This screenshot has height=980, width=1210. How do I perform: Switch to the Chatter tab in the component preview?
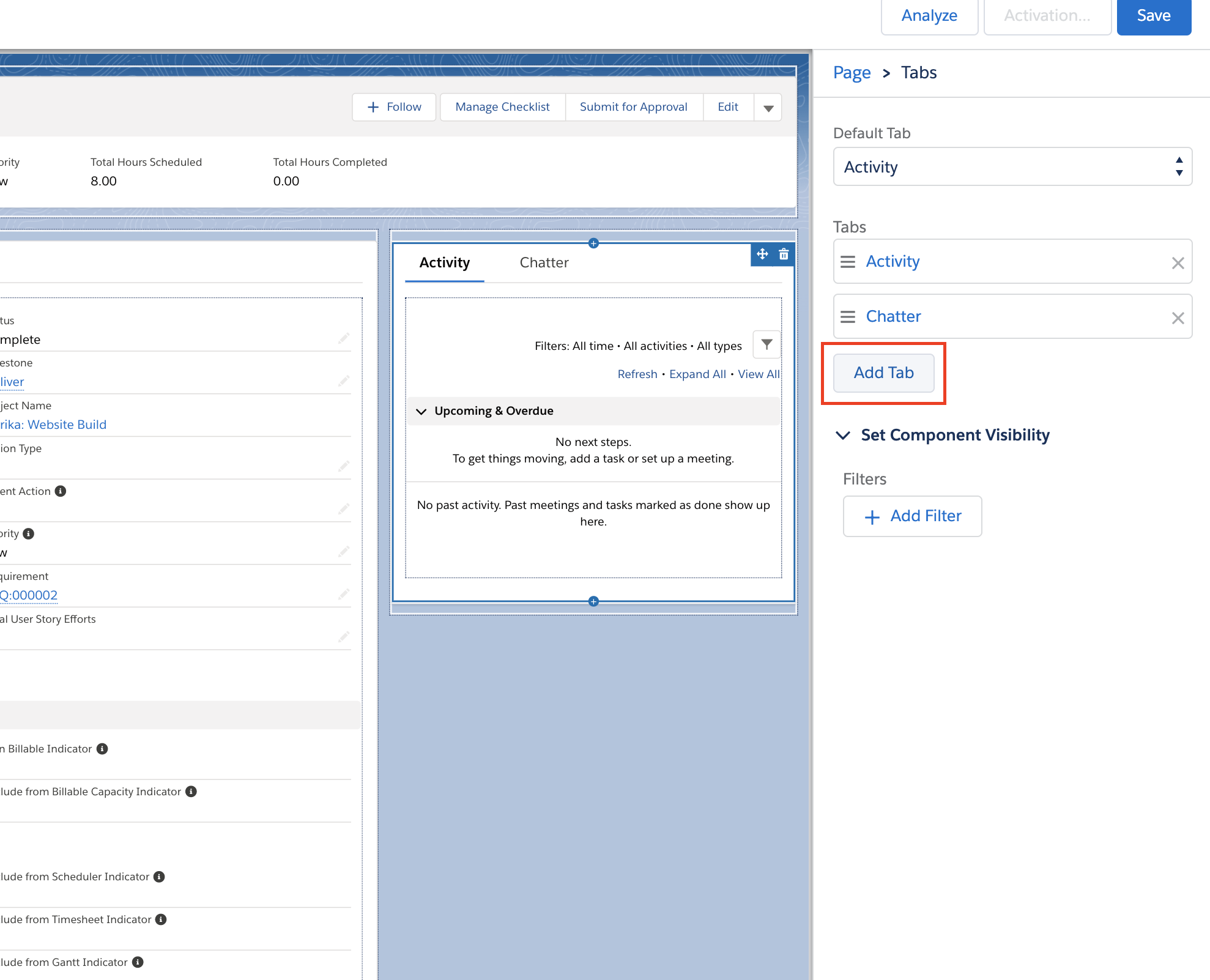click(544, 262)
